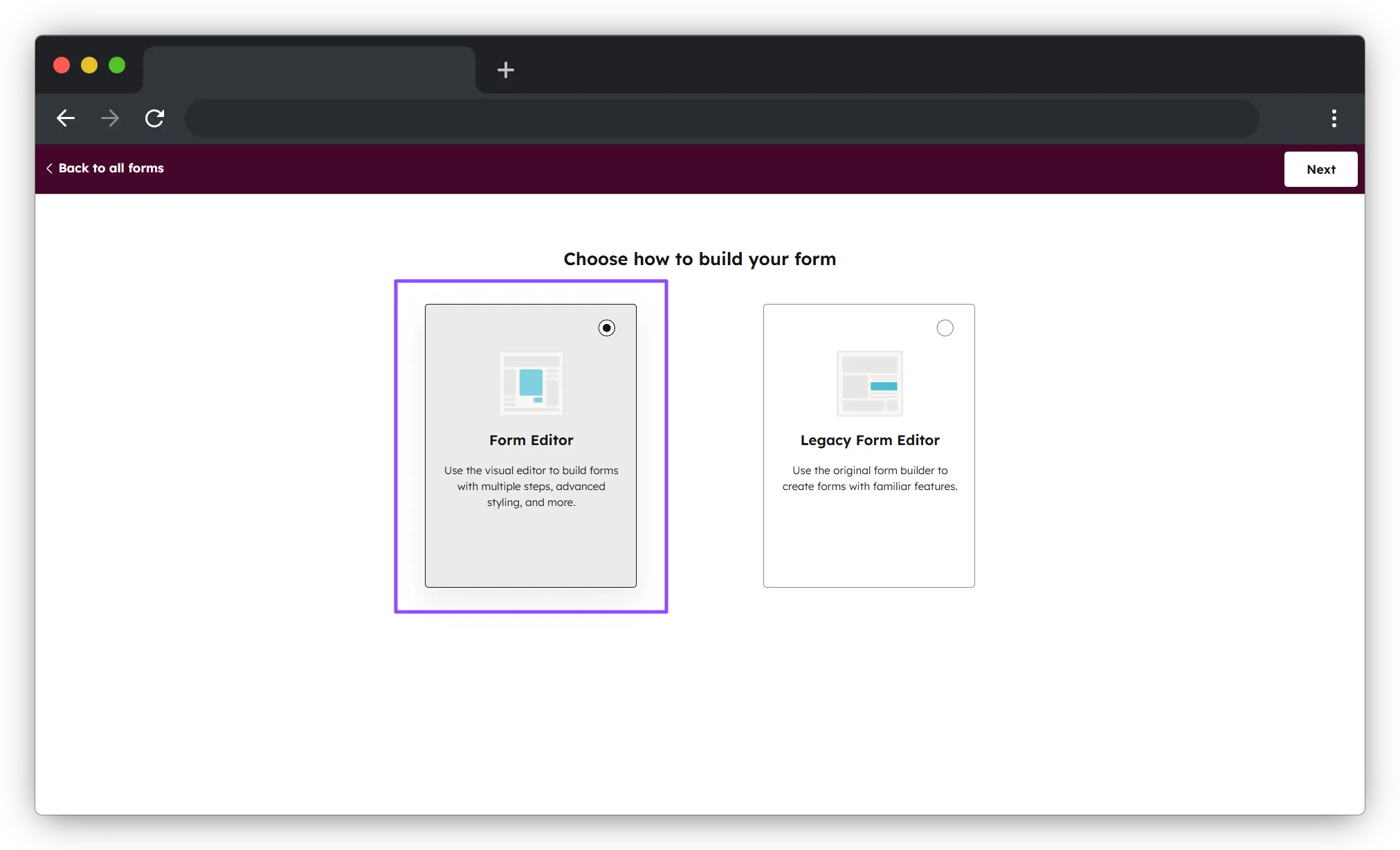Go back via Back to all forms link

111,168
